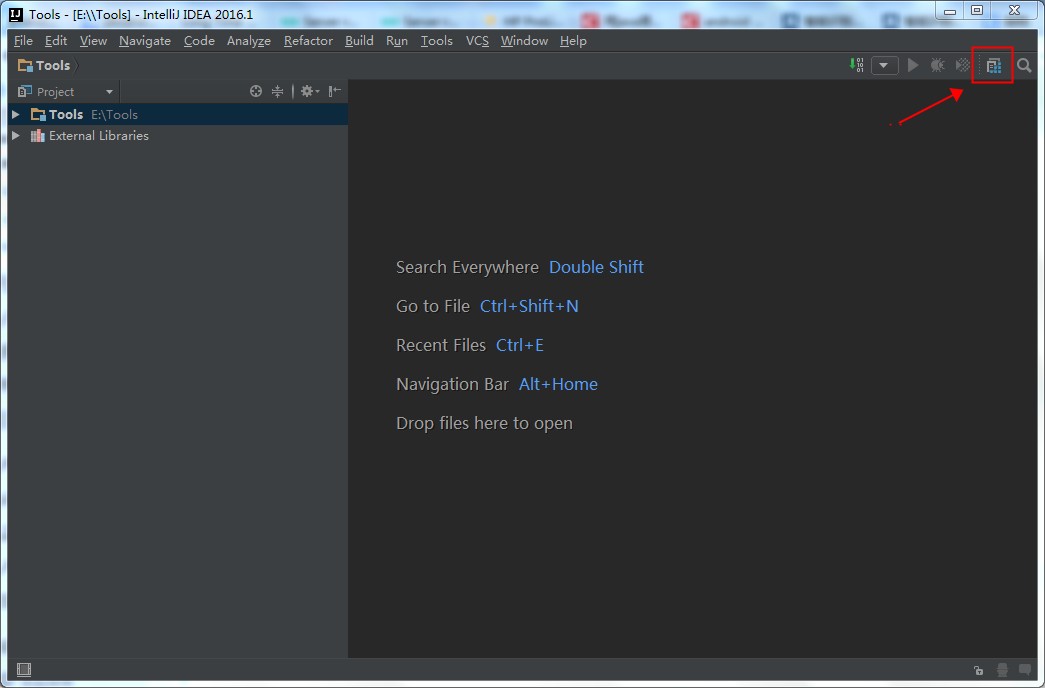Image resolution: width=1045 pixels, height=688 pixels.
Task: Click Tools breadcrumb in navigation bar
Action: coord(44,65)
